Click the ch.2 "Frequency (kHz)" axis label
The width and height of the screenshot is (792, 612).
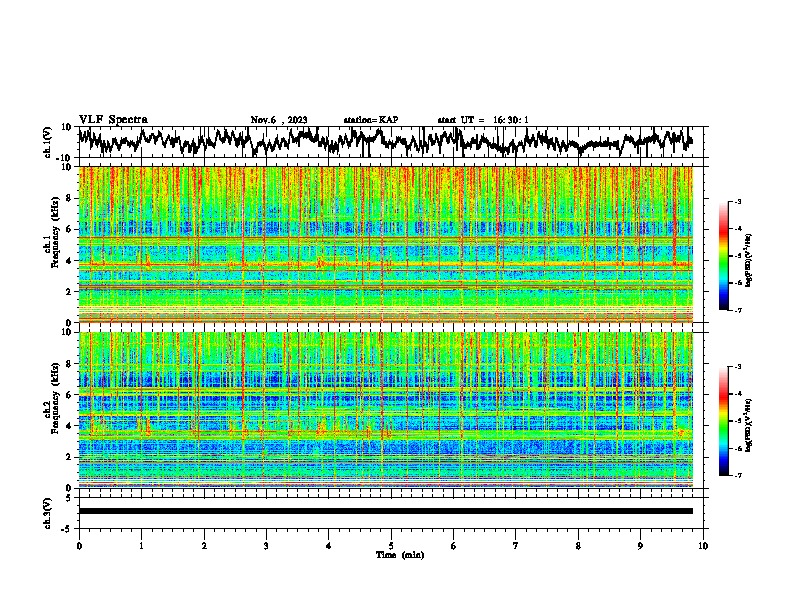coord(55,398)
